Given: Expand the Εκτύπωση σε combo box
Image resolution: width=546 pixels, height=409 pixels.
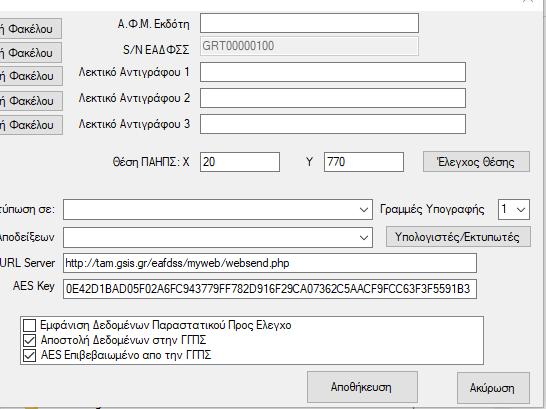Looking at the screenshot, I should click(218, 210).
